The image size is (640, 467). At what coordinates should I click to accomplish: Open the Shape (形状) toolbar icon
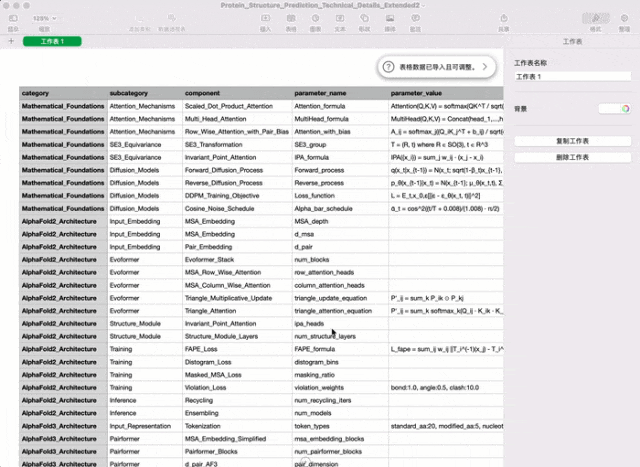tap(364, 19)
